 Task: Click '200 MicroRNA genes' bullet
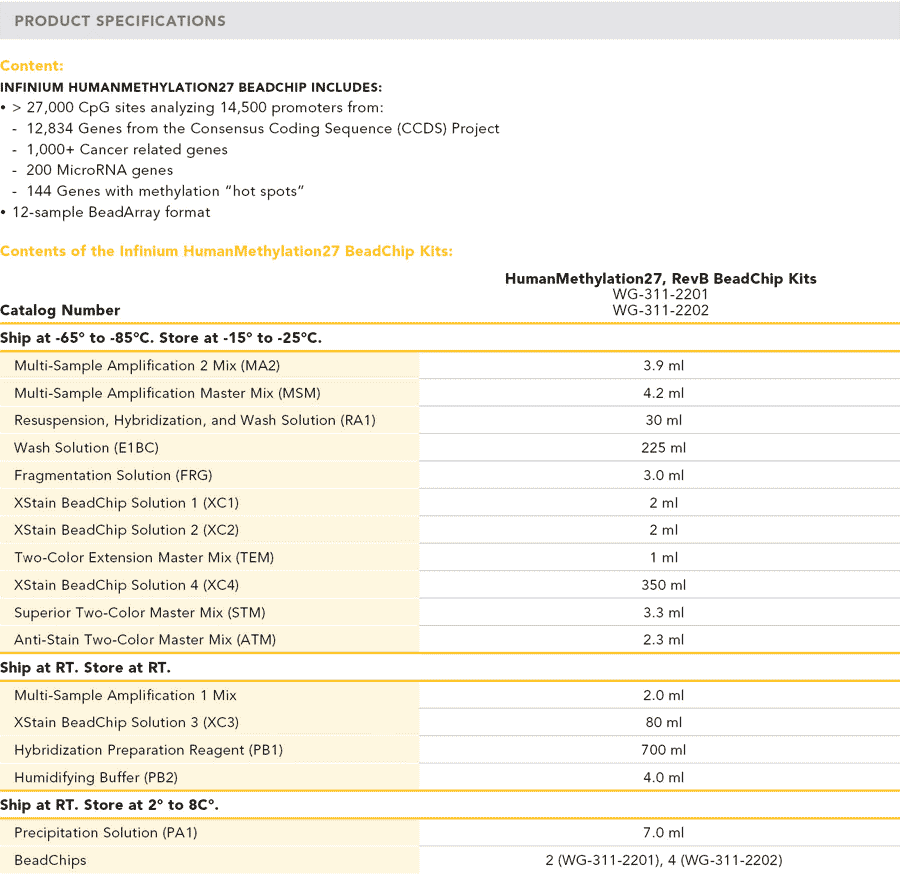click(x=99, y=170)
